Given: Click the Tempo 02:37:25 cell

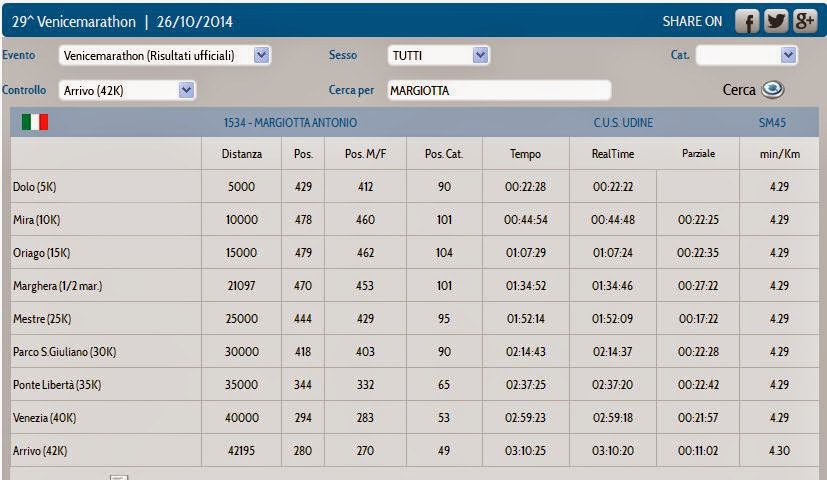Looking at the screenshot, I should (525, 385).
